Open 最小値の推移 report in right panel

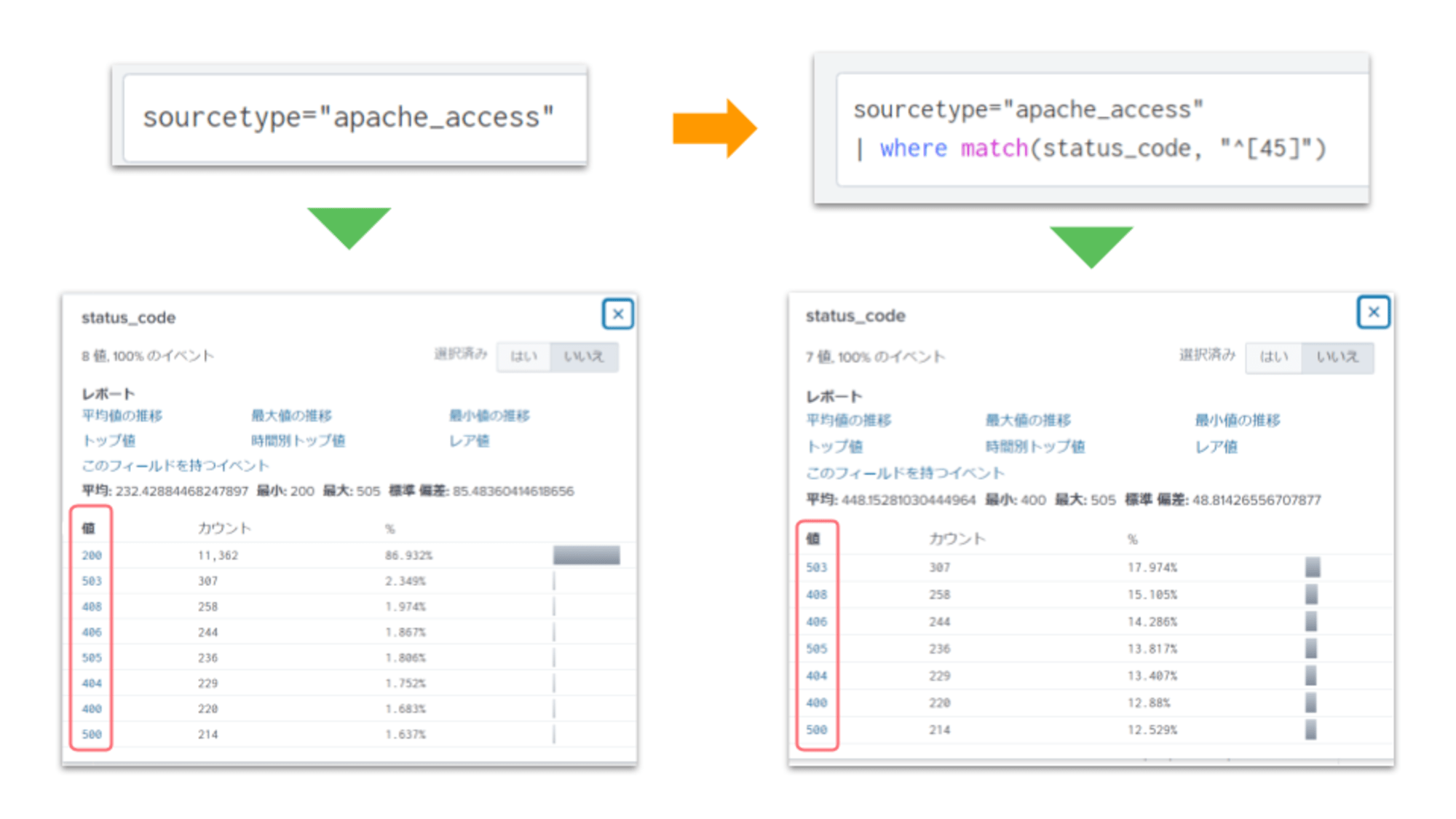click(x=1238, y=420)
